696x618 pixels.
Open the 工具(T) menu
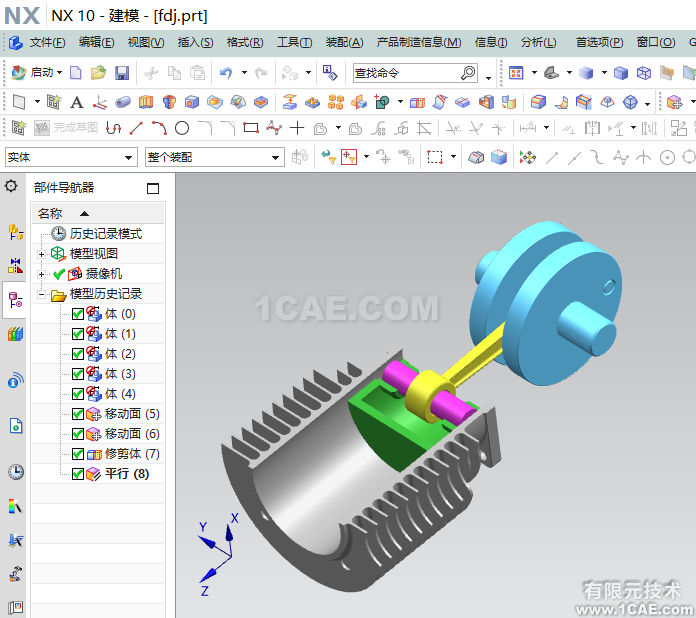point(295,43)
